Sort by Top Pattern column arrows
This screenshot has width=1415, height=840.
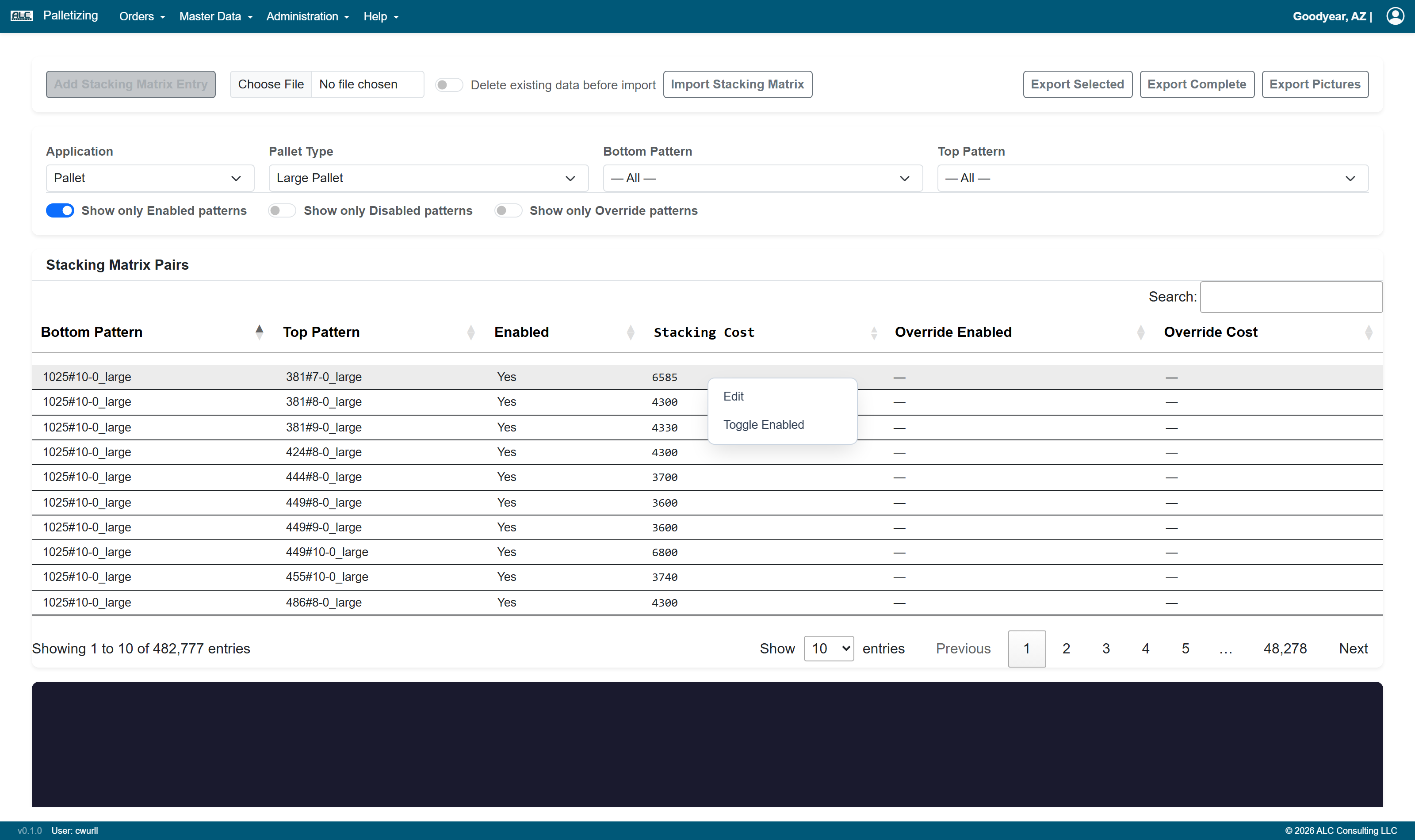point(471,332)
